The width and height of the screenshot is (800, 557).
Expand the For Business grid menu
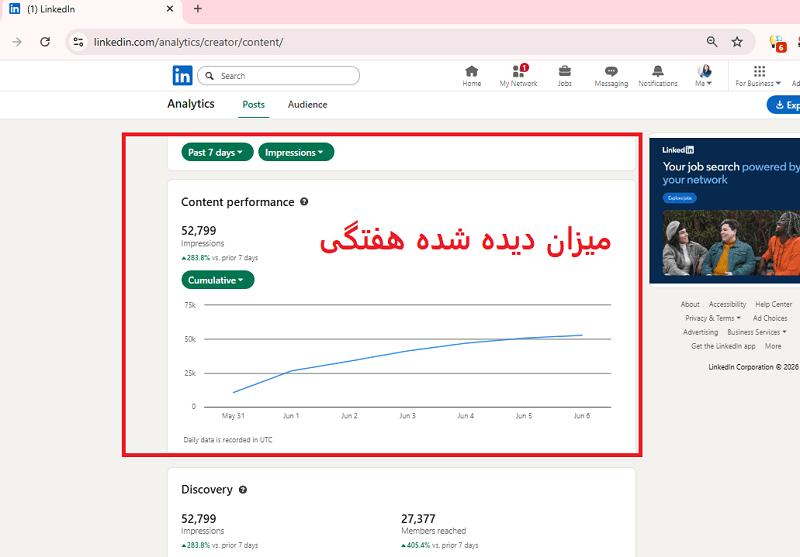pos(758,76)
